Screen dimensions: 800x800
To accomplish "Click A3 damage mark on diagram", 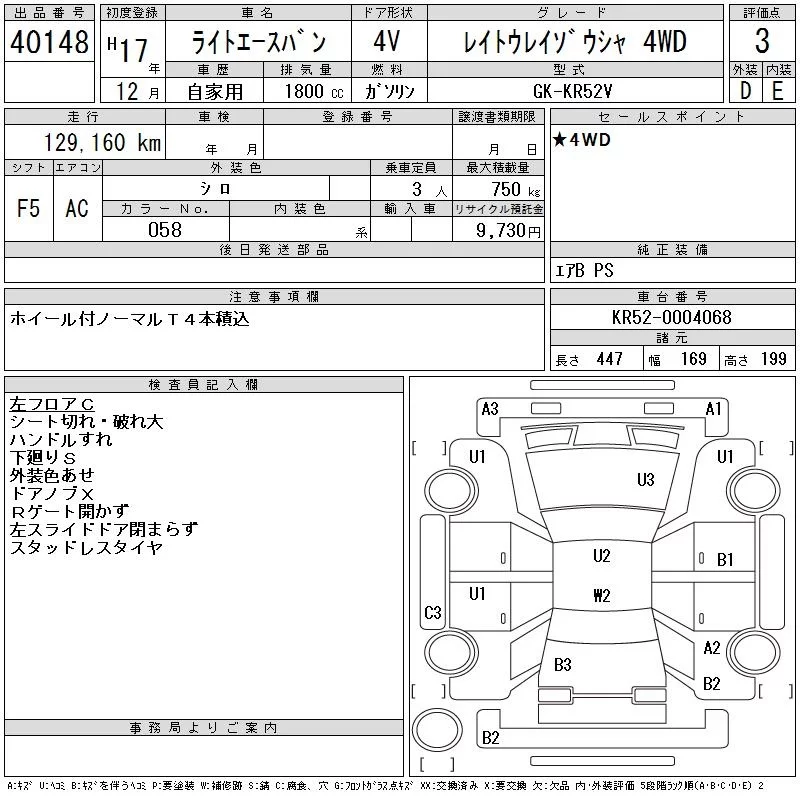I will pos(490,409).
